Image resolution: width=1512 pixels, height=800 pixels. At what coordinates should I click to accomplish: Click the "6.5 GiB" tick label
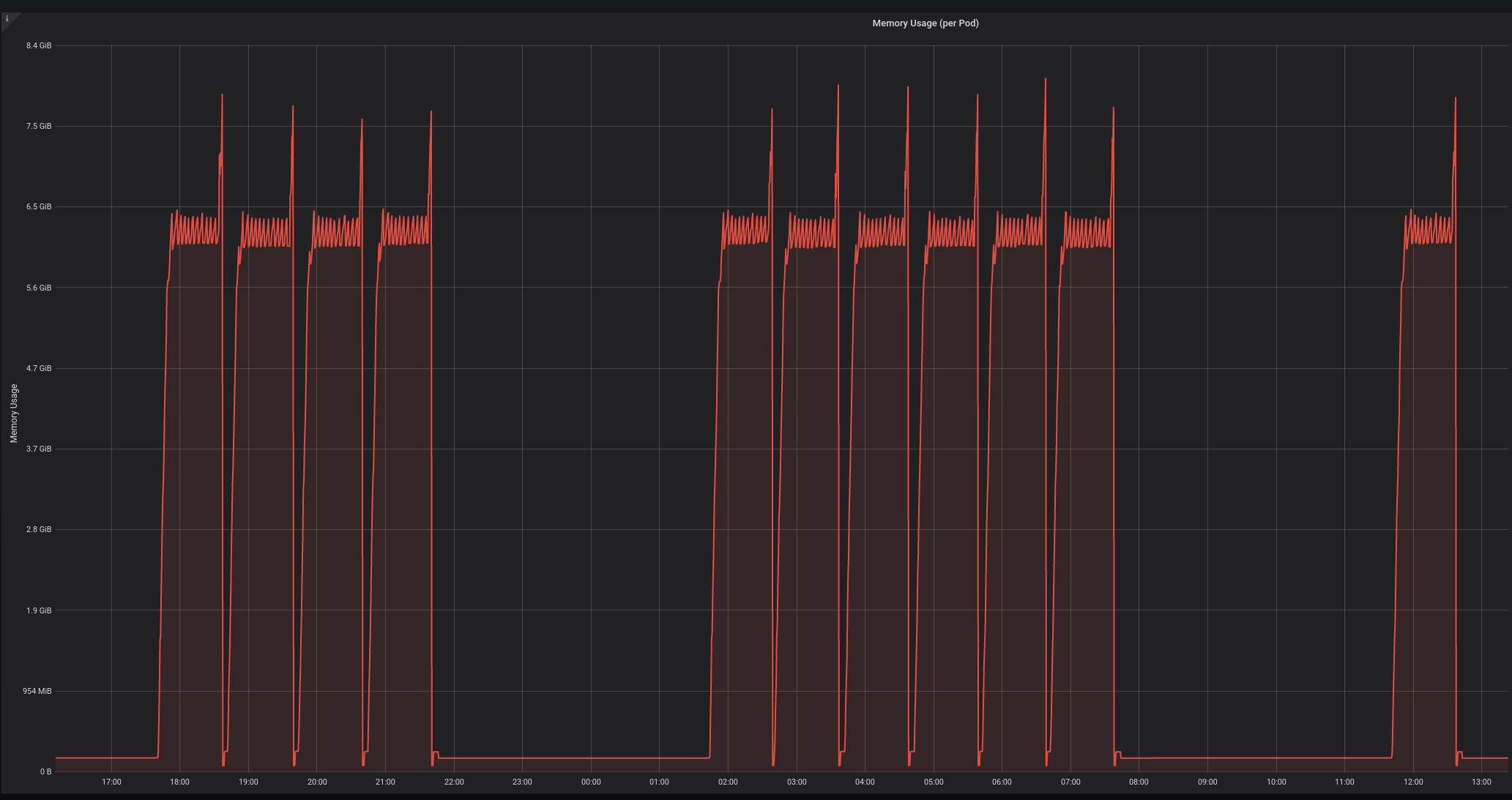pyautogui.click(x=37, y=206)
